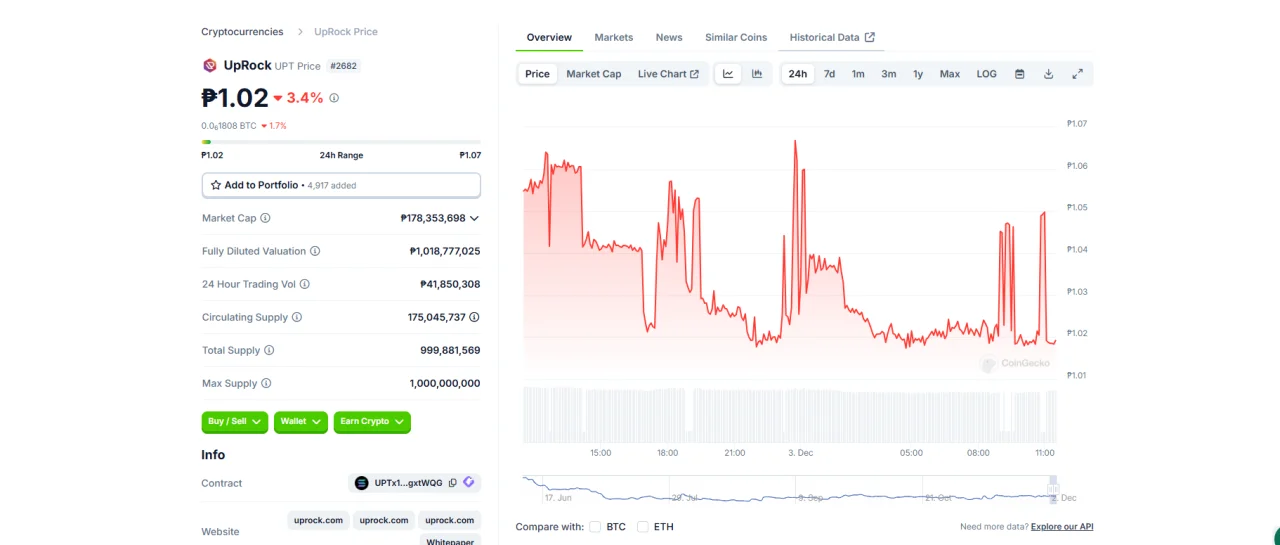Open the Explore our API link
The image size is (1280, 545).
point(1062,526)
